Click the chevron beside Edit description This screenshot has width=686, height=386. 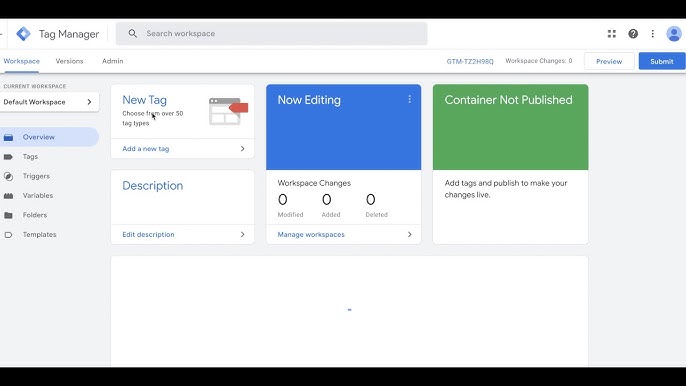[242, 235]
